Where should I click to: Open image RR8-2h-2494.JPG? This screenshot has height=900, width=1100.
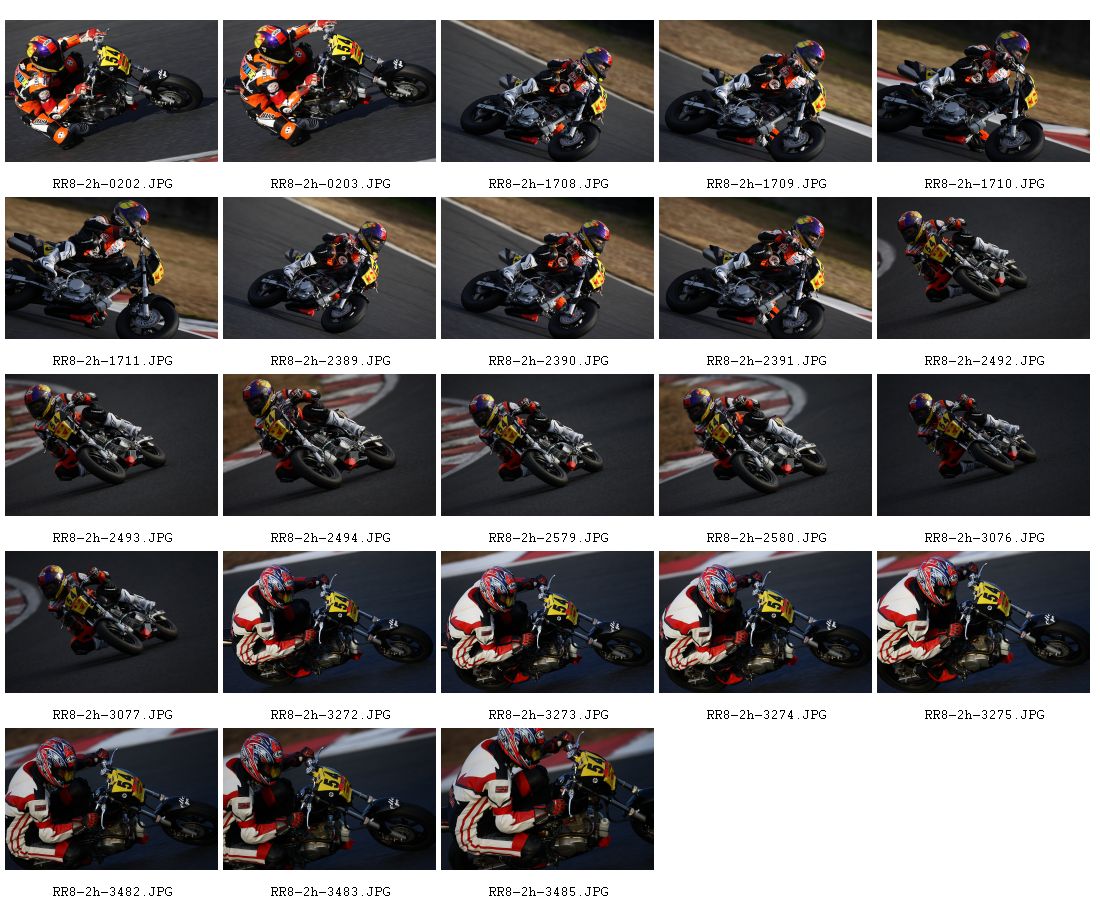(329, 445)
